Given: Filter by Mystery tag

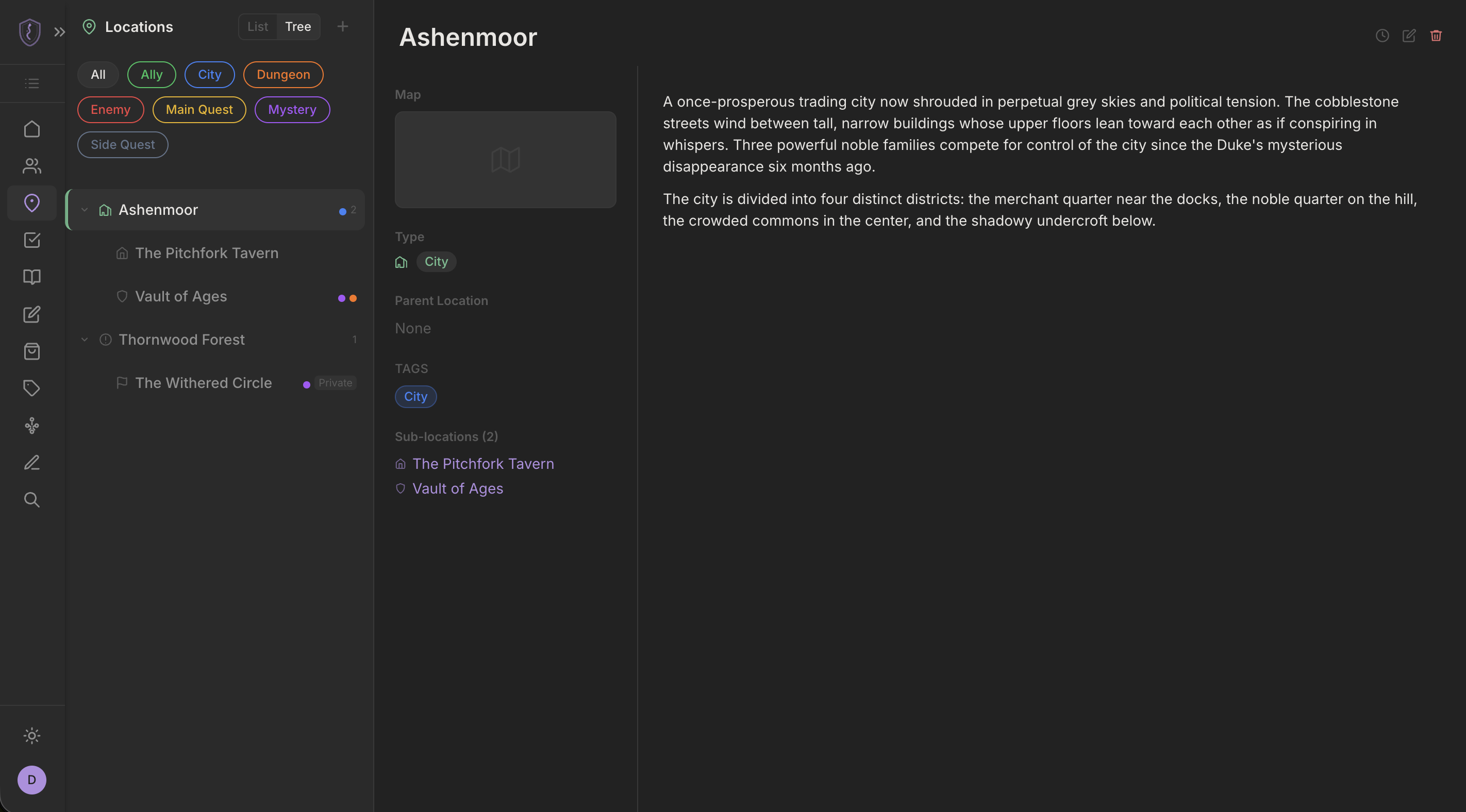Looking at the screenshot, I should [292, 110].
